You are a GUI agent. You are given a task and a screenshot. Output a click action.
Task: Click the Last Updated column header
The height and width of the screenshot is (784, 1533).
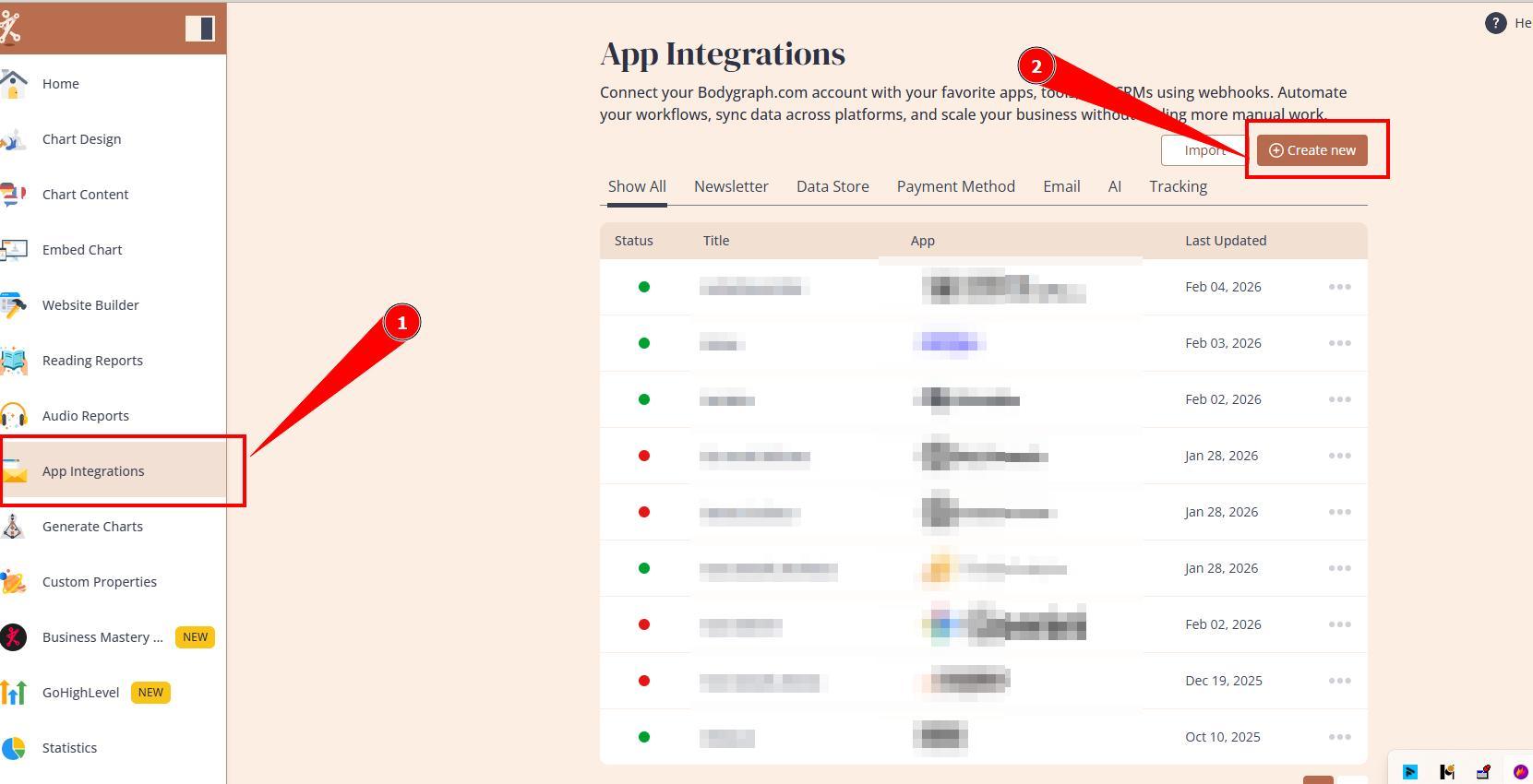tap(1225, 241)
